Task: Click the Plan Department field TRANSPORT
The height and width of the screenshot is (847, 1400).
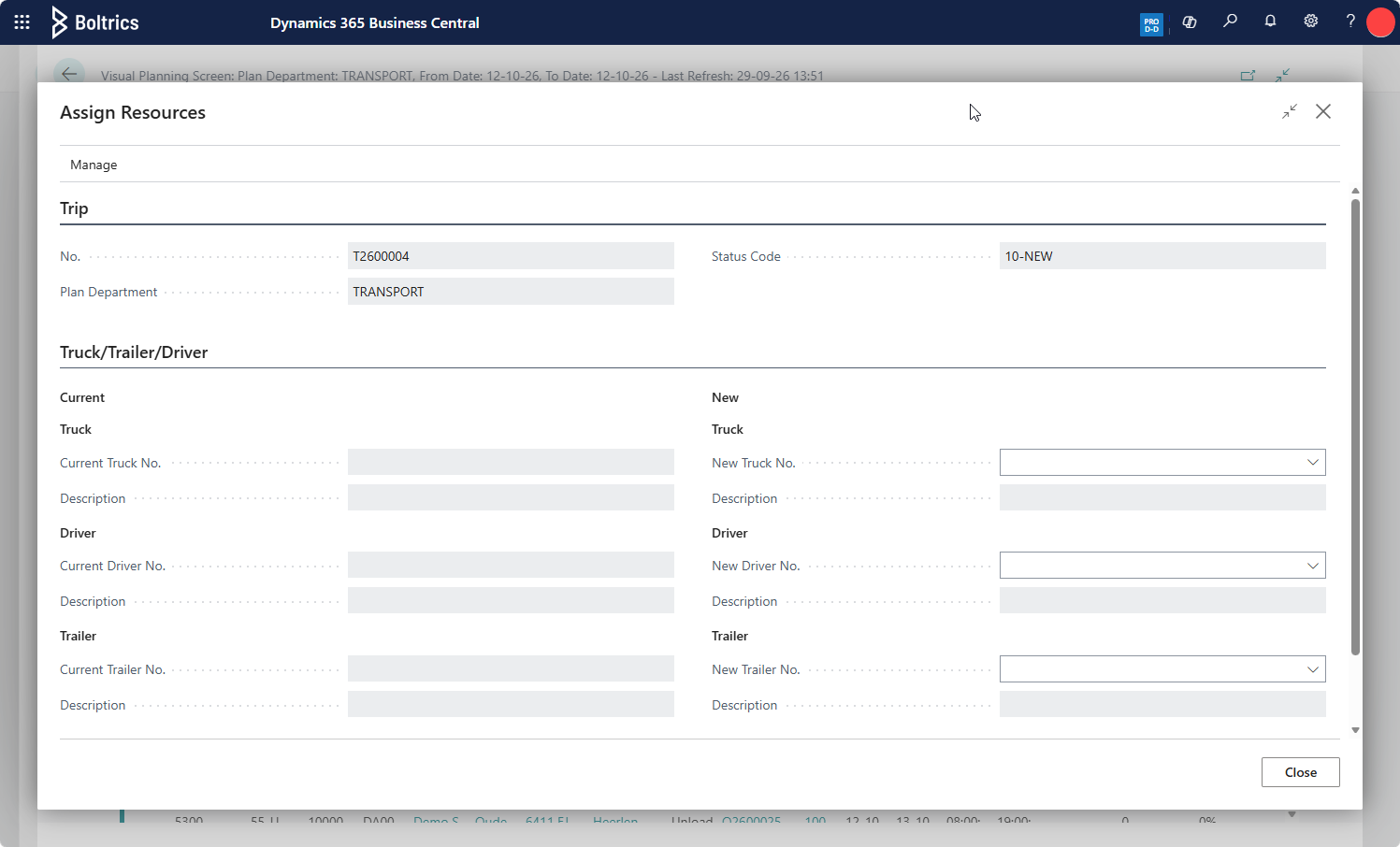Action: tap(511, 292)
